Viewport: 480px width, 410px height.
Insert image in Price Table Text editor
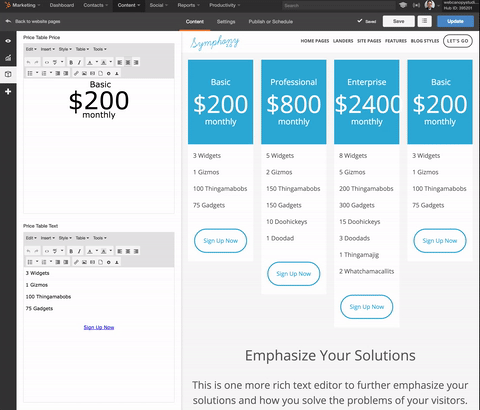click(84, 262)
